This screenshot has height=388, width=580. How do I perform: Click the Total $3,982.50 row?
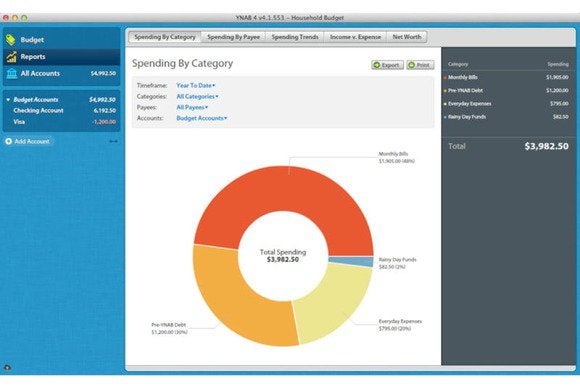tap(508, 146)
